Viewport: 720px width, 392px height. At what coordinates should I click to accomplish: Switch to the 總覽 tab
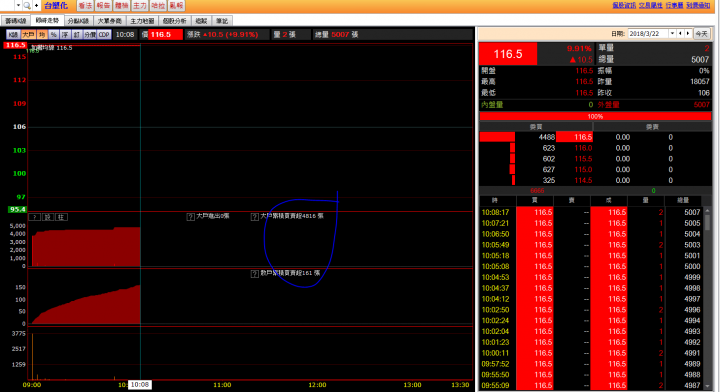201,21
